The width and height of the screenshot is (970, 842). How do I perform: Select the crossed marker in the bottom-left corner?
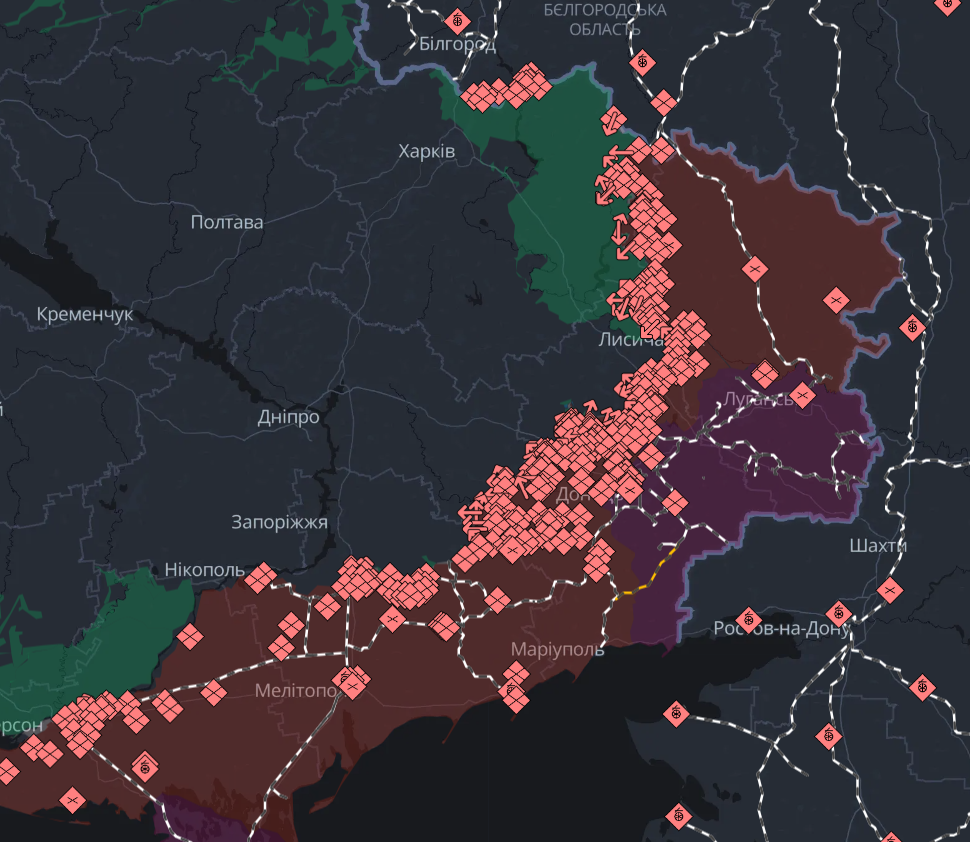tap(72, 800)
